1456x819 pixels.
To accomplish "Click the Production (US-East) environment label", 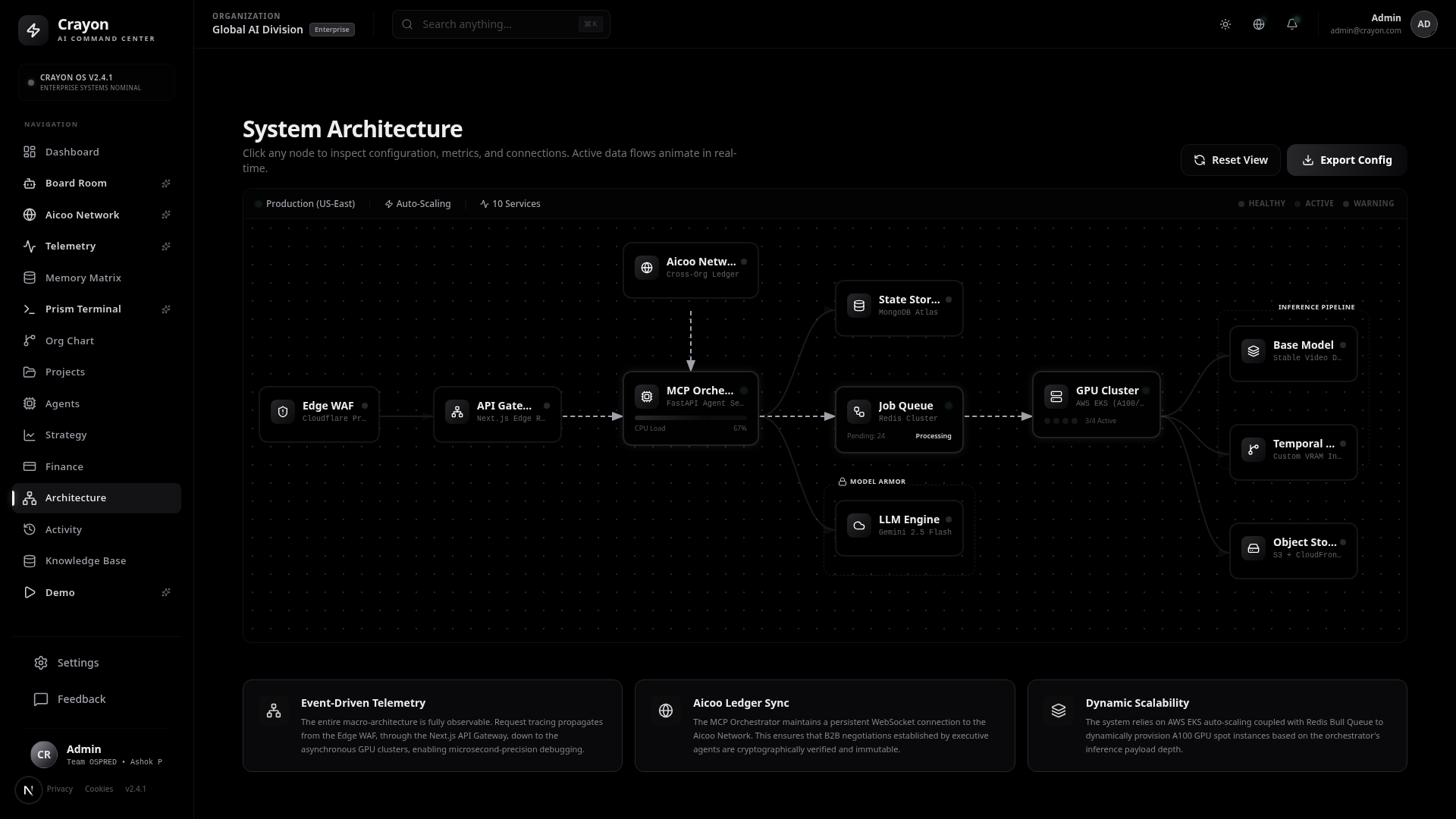I will pos(306,204).
